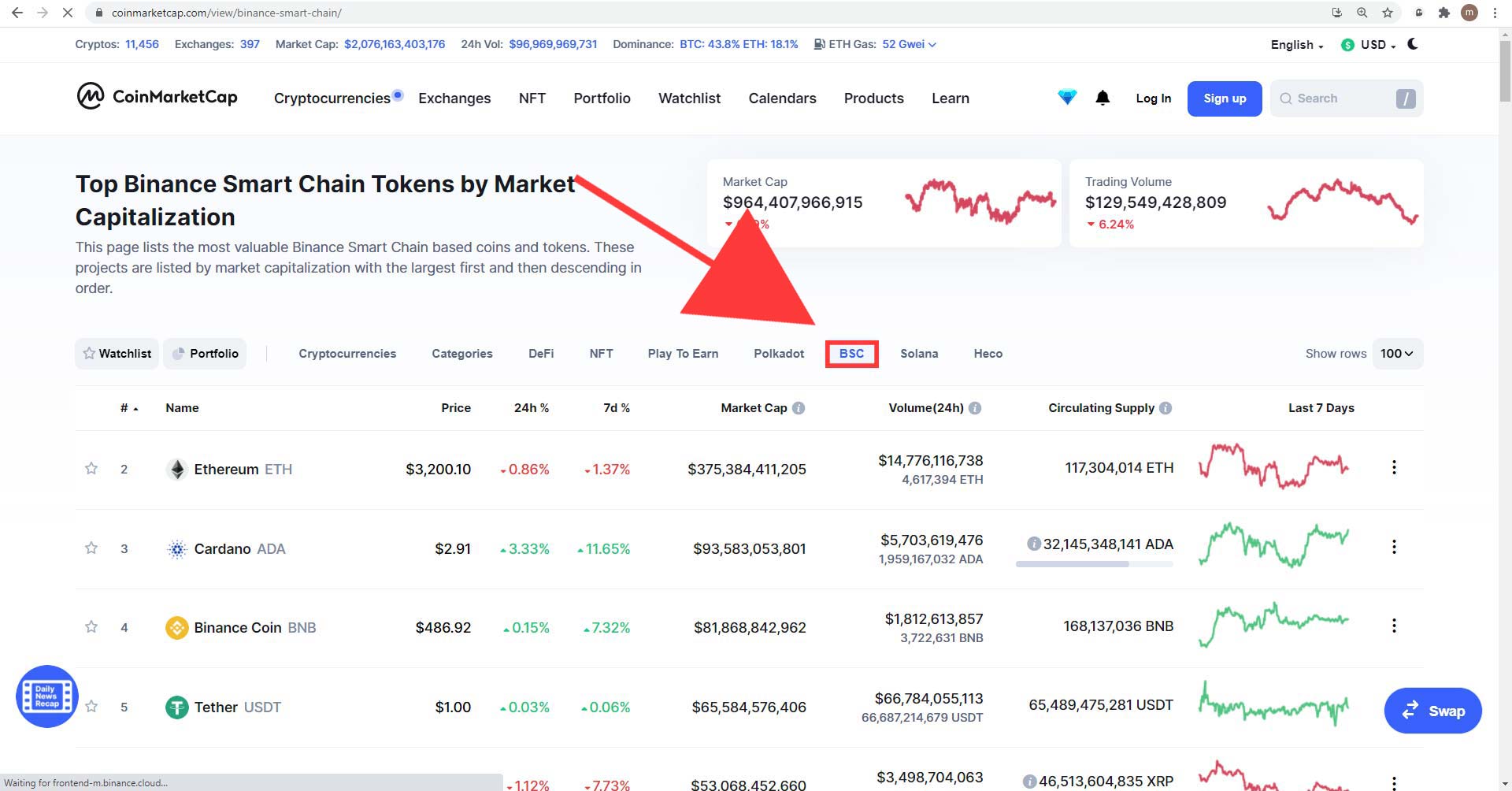Click the Cardano coin icon
This screenshot has width=1512, height=791.
(177, 549)
